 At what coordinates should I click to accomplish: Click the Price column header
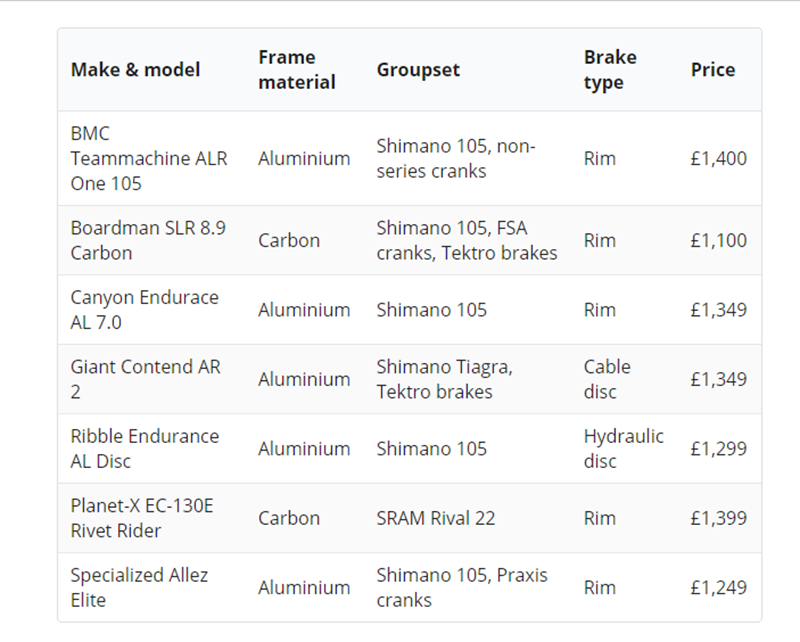click(x=712, y=70)
